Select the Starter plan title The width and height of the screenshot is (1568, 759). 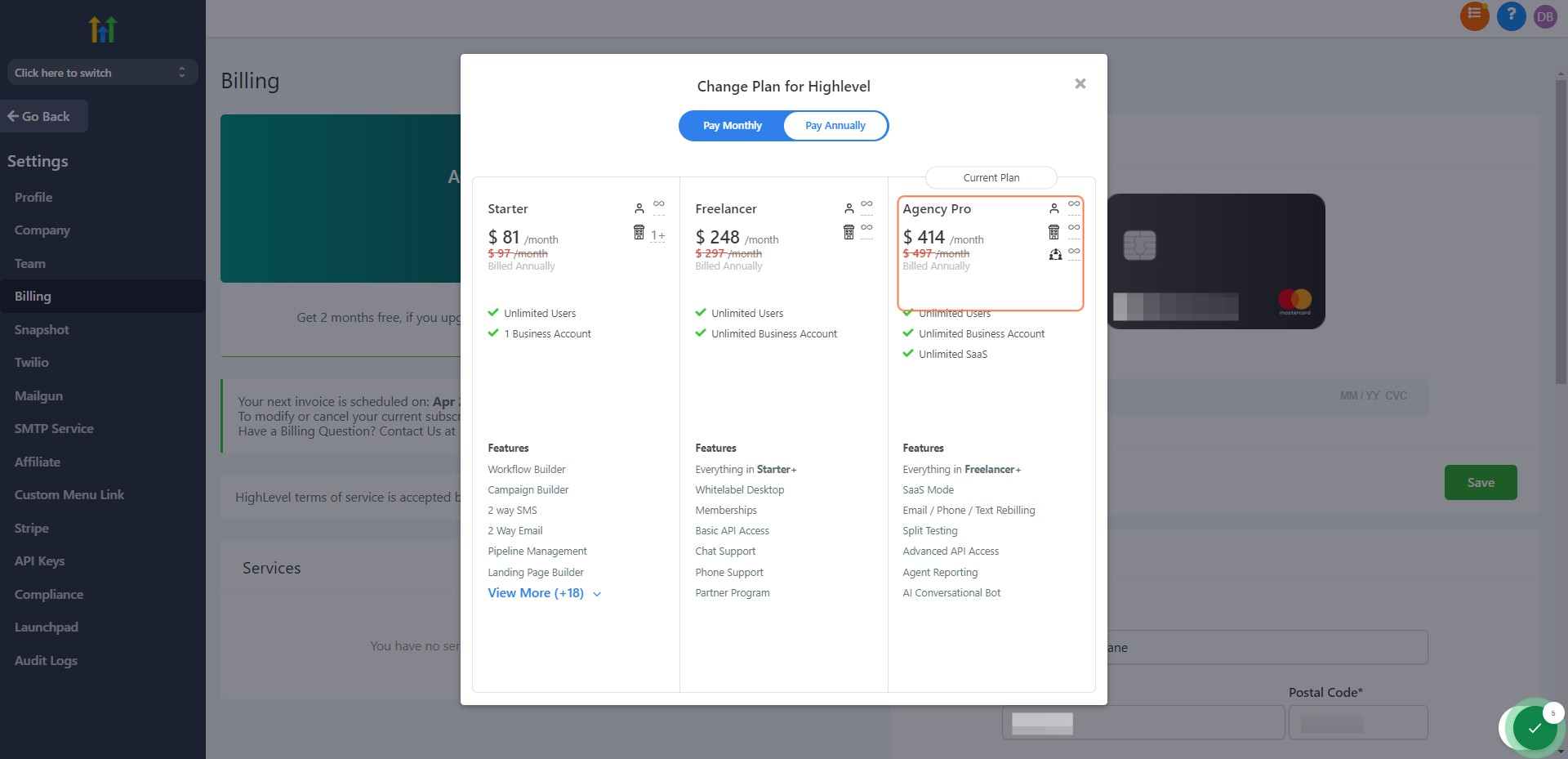(508, 209)
